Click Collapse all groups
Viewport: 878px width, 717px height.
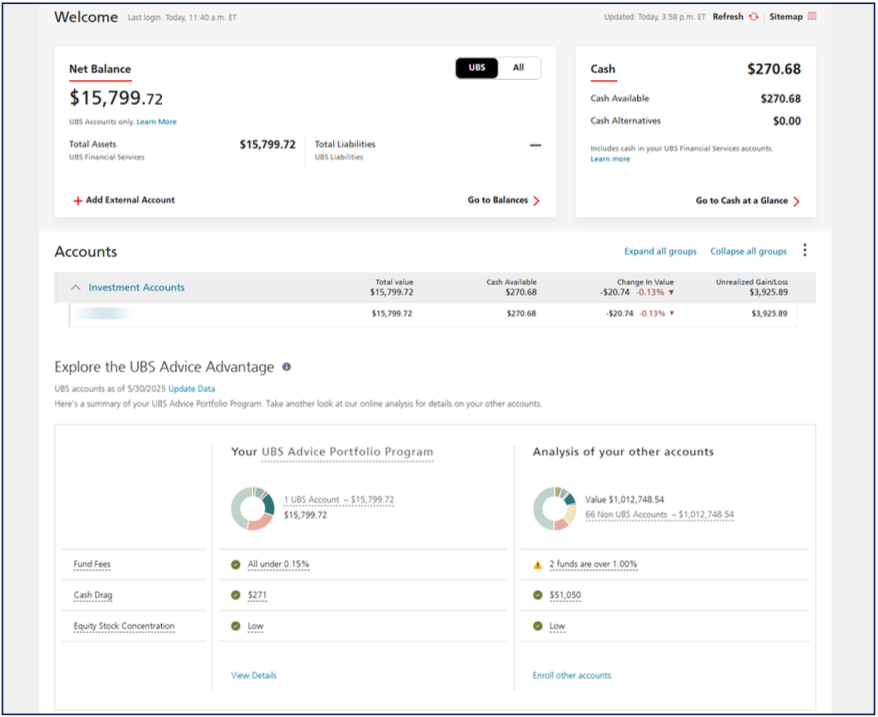tap(748, 252)
